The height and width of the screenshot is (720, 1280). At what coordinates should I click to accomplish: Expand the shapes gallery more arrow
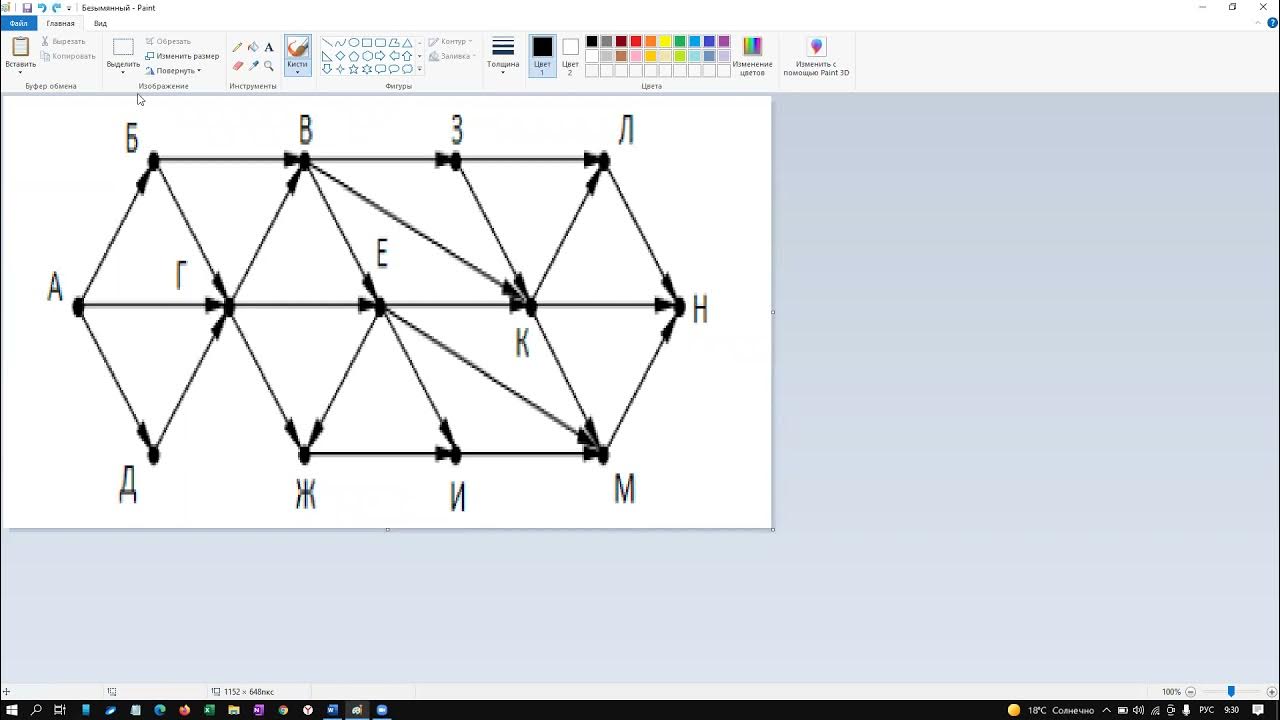tap(419, 69)
